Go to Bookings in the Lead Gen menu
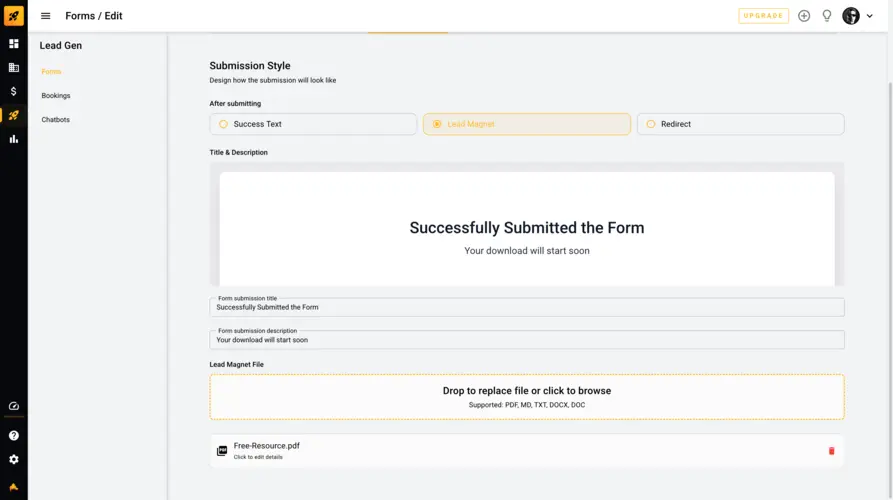Screen dimensions: 893x500 pyautogui.click(x=56, y=96)
